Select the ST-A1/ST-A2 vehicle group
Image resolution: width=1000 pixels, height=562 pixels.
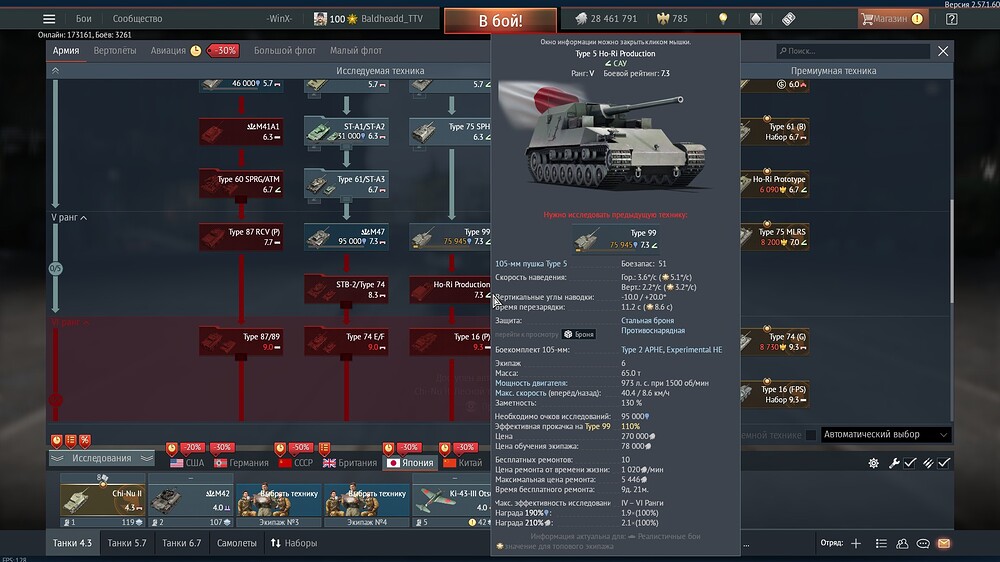coord(346,131)
